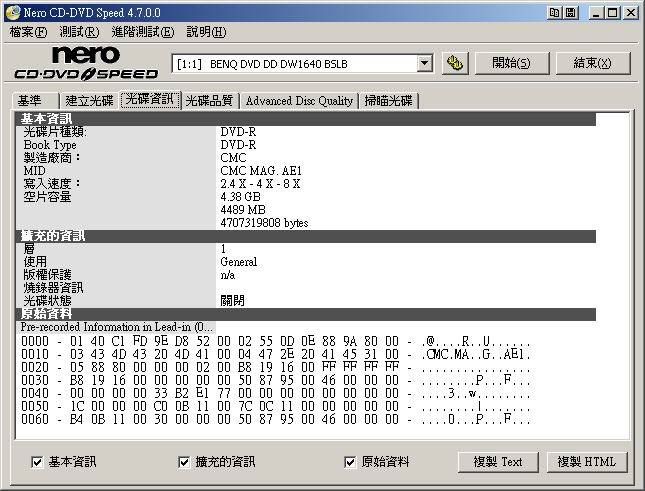Click the 燒錄器資訊 label
The height and width of the screenshot is (491, 645).
coord(53,288)
